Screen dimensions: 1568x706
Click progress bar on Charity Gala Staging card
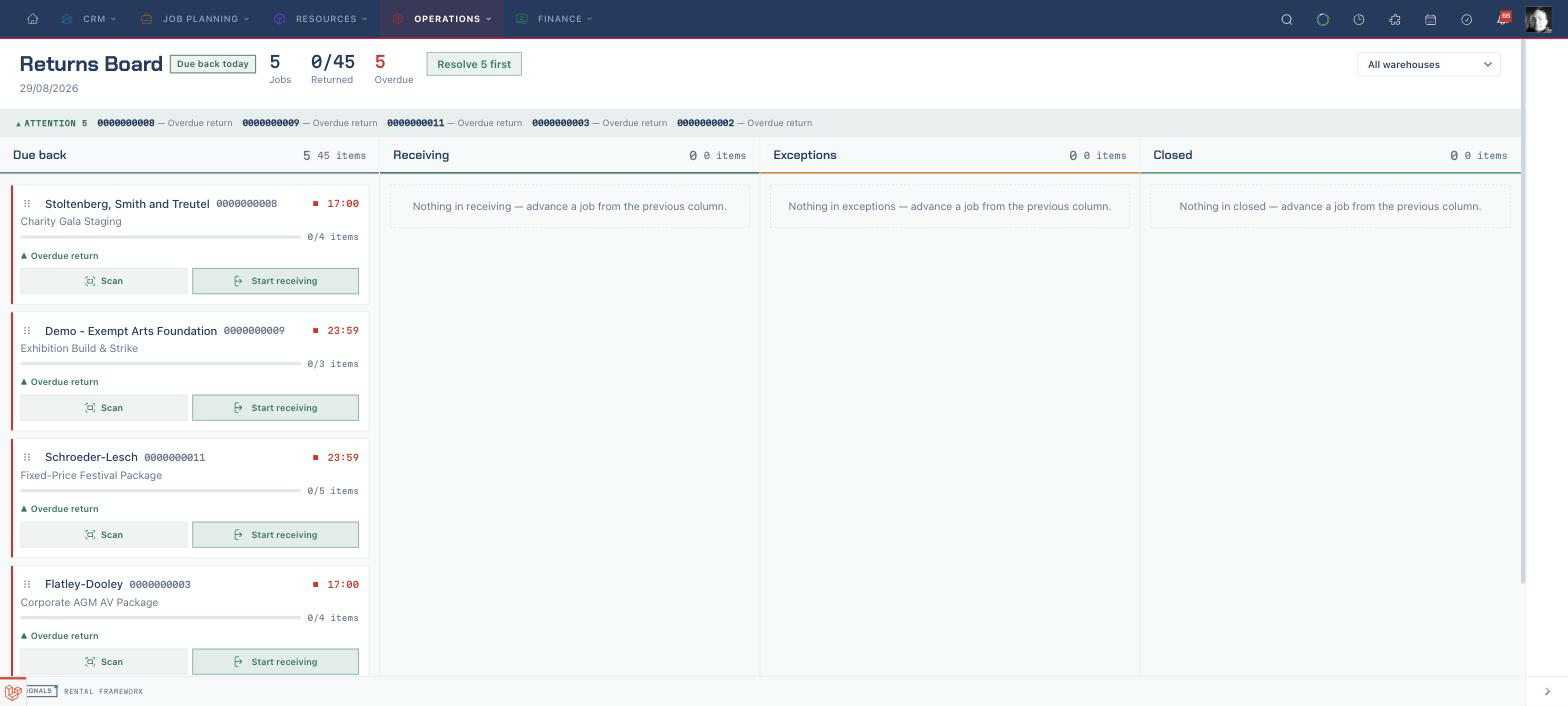(x=160, y=237)
